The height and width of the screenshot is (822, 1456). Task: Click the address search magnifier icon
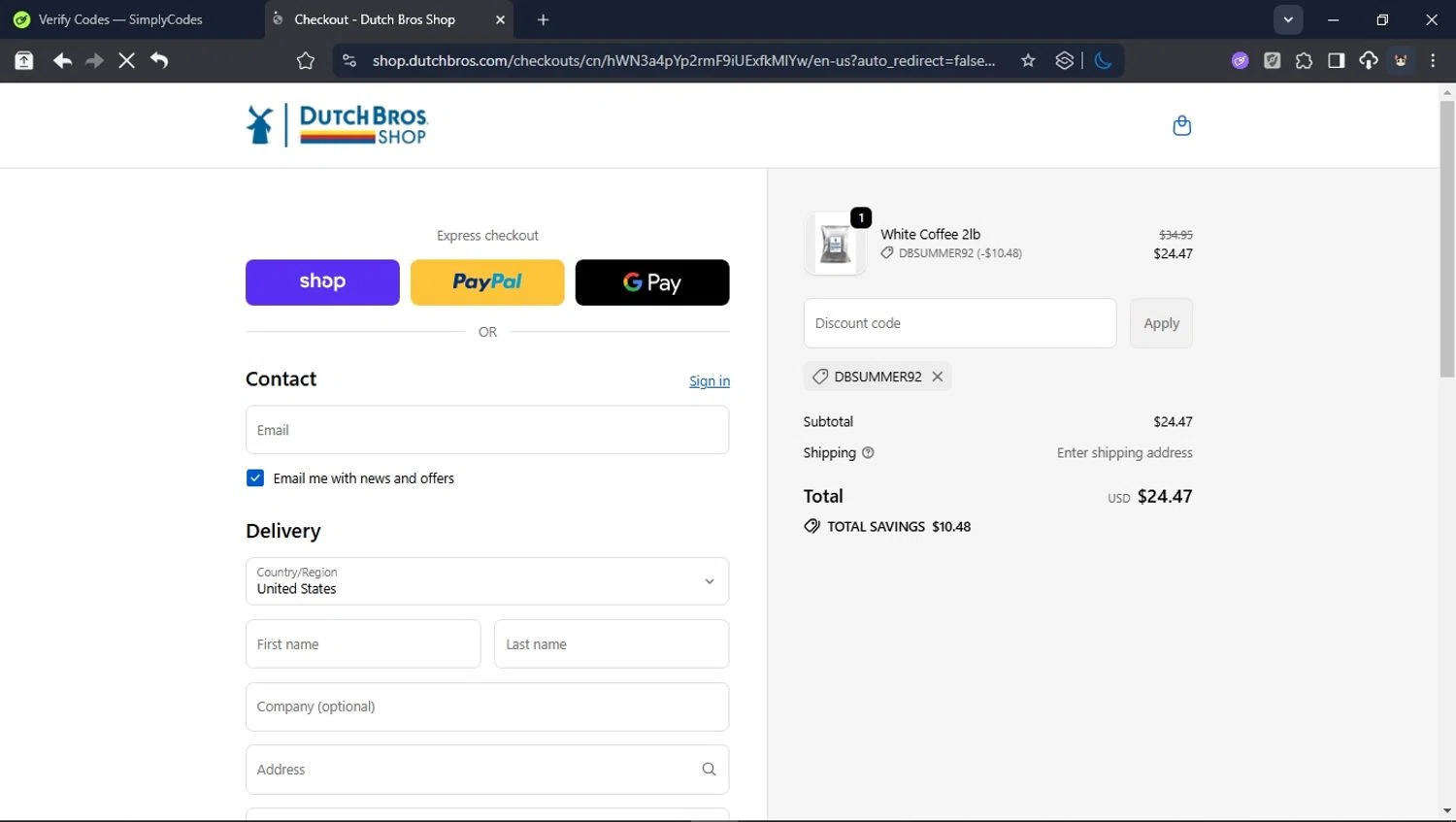[709, 769]
